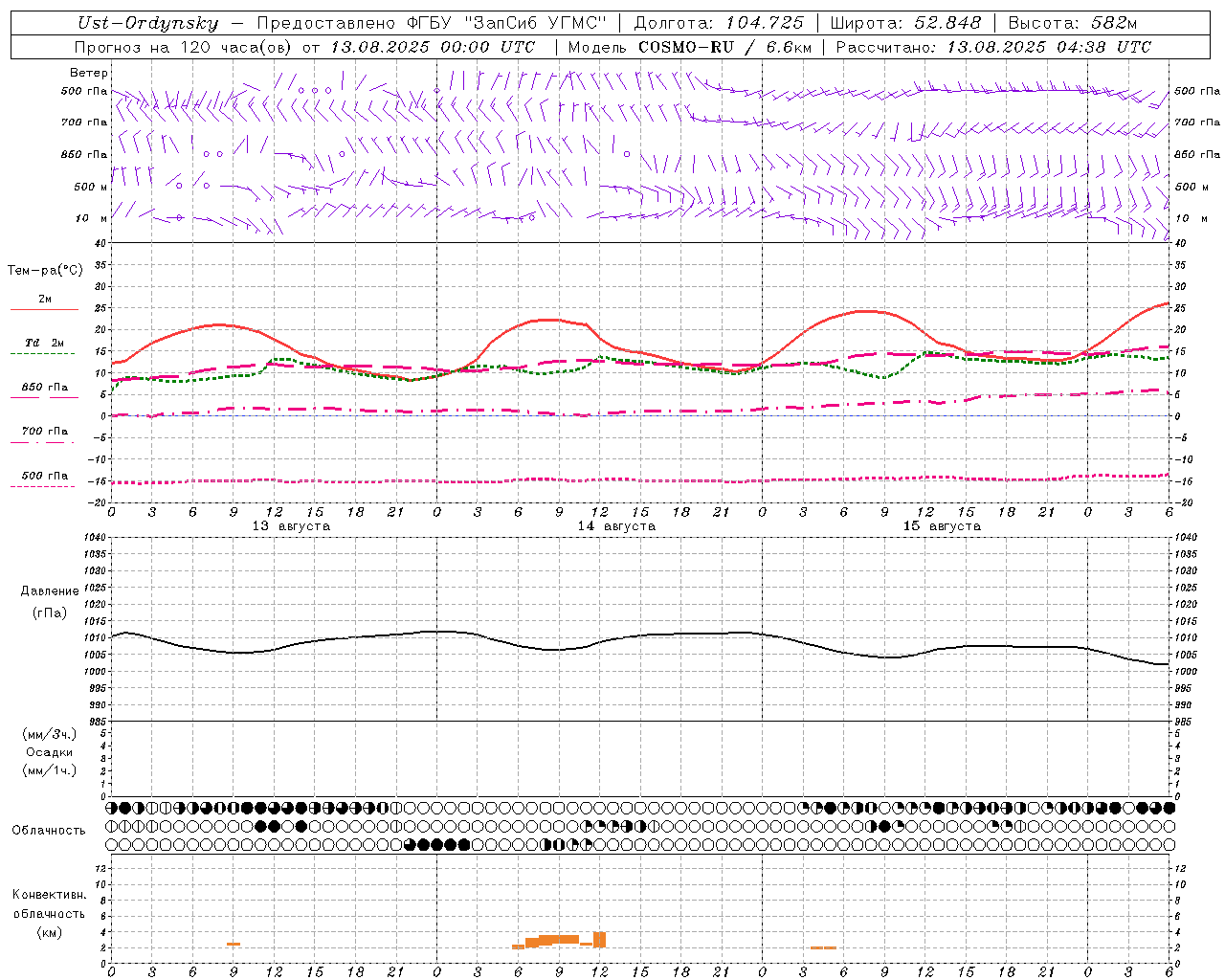Click the 'Td 2м' dew point legend entry
The width and height of the screenshot is (1225, 980).
(44, 346)
